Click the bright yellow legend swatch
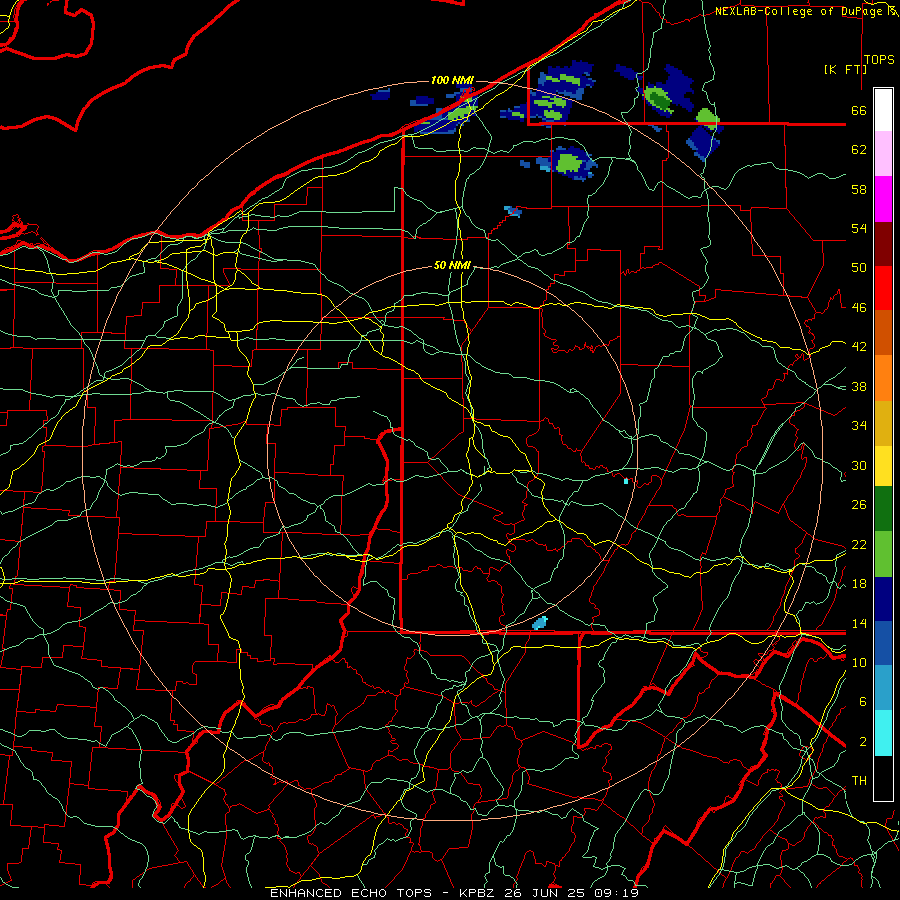The height and width of the screenshot is (900, 900). pos(883,465)
